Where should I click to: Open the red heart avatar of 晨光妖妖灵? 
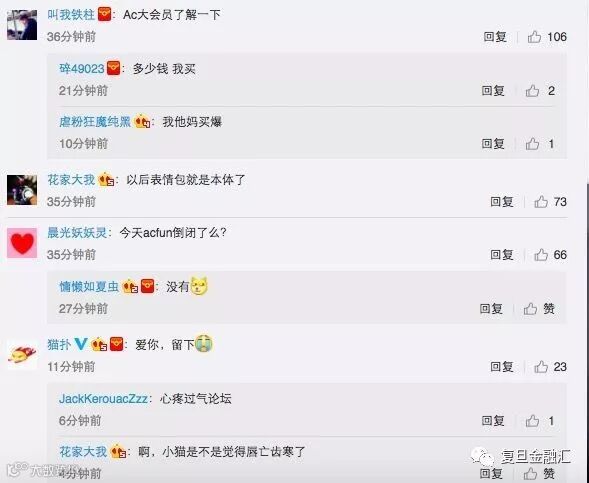tap(22, 243)
